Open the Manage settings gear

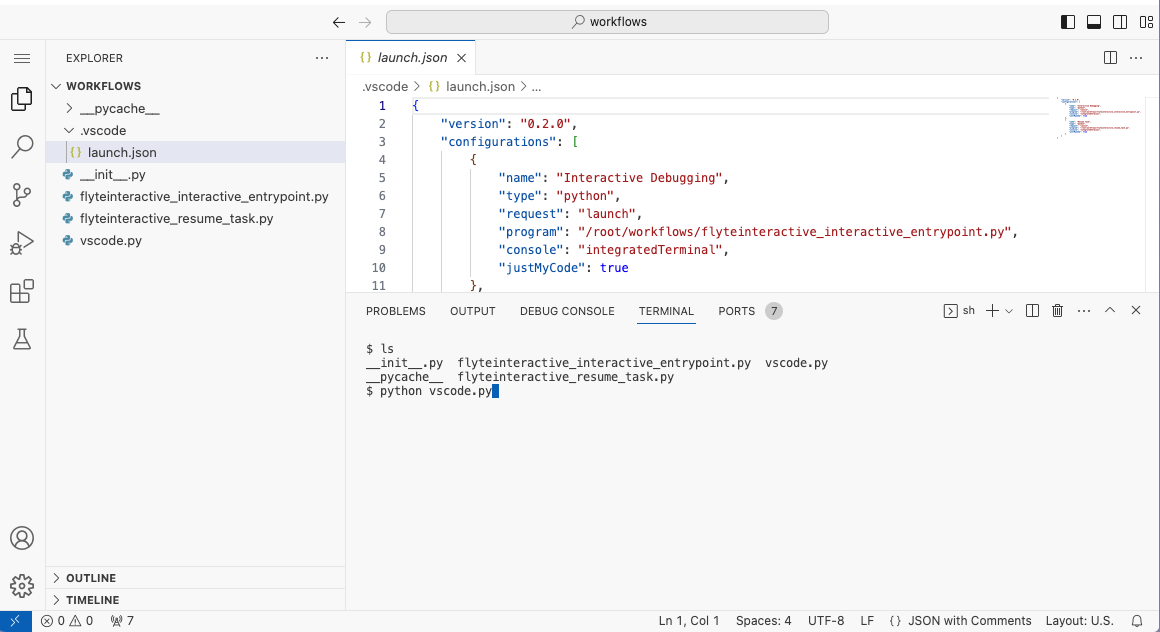tap(22, 585)
